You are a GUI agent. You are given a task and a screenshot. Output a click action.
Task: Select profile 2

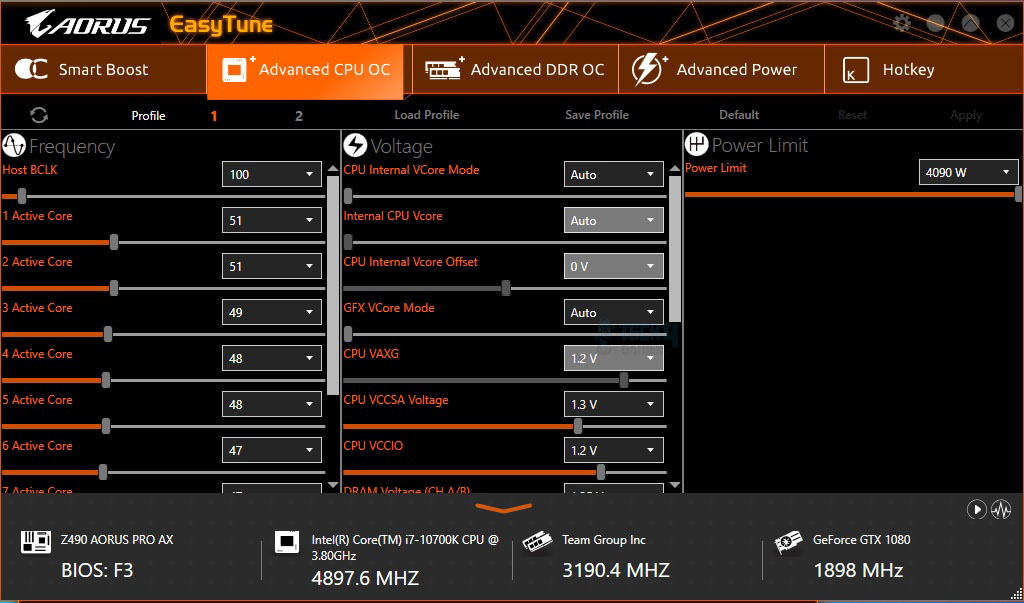click(298, 116)
